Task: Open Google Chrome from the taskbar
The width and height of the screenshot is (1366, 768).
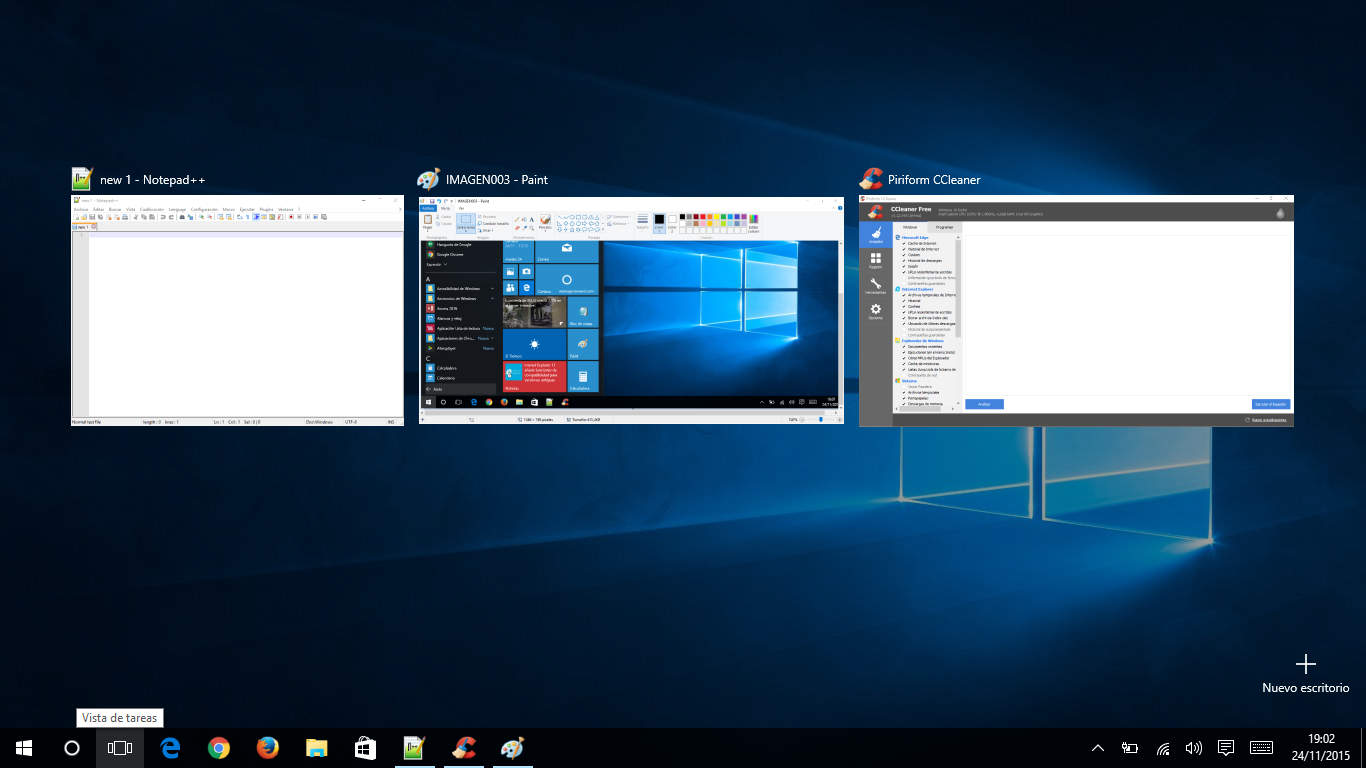Action: [x=219, y=748]
